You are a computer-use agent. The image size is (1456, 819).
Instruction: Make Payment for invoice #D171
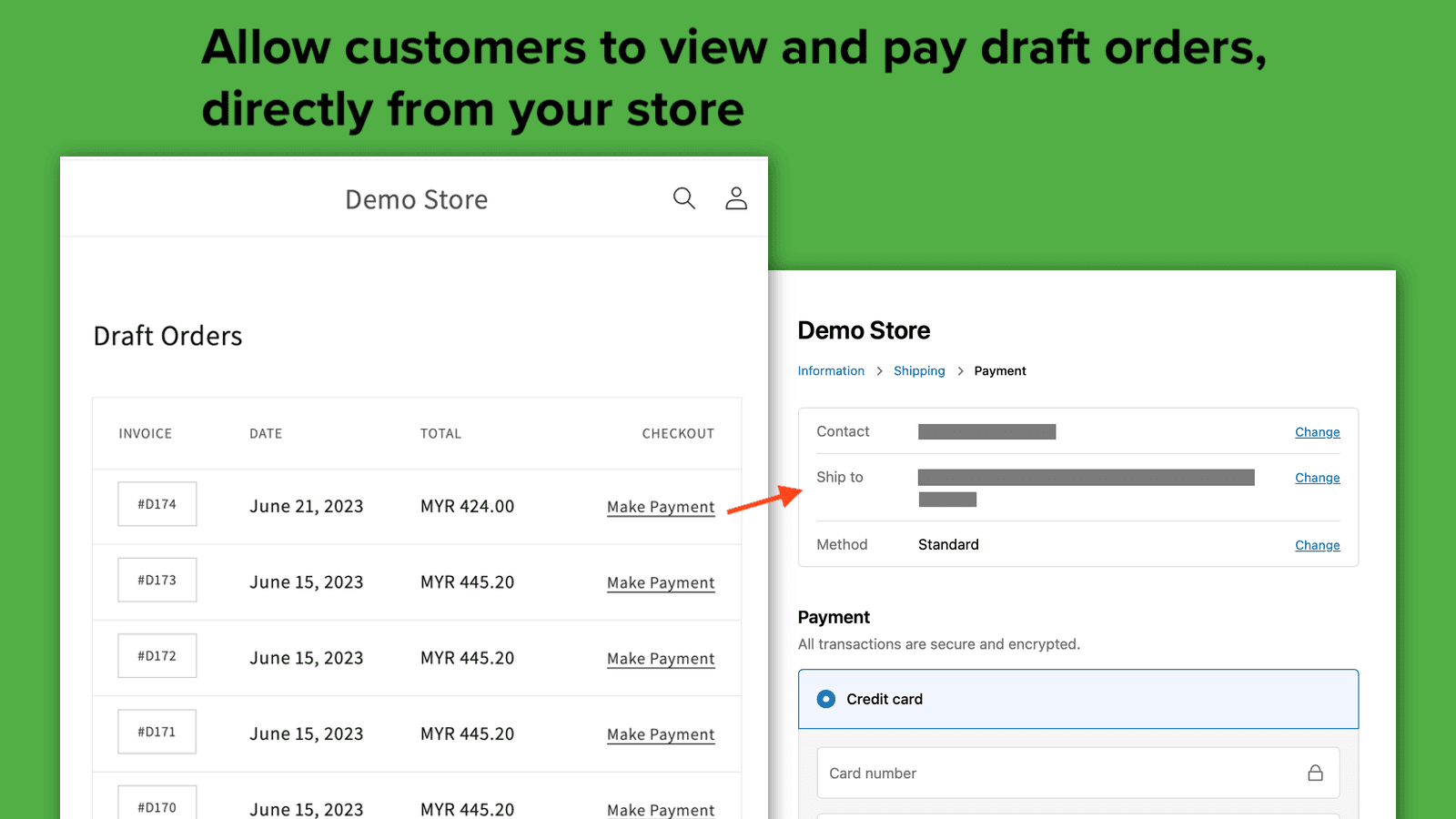[x=660, y=734]
